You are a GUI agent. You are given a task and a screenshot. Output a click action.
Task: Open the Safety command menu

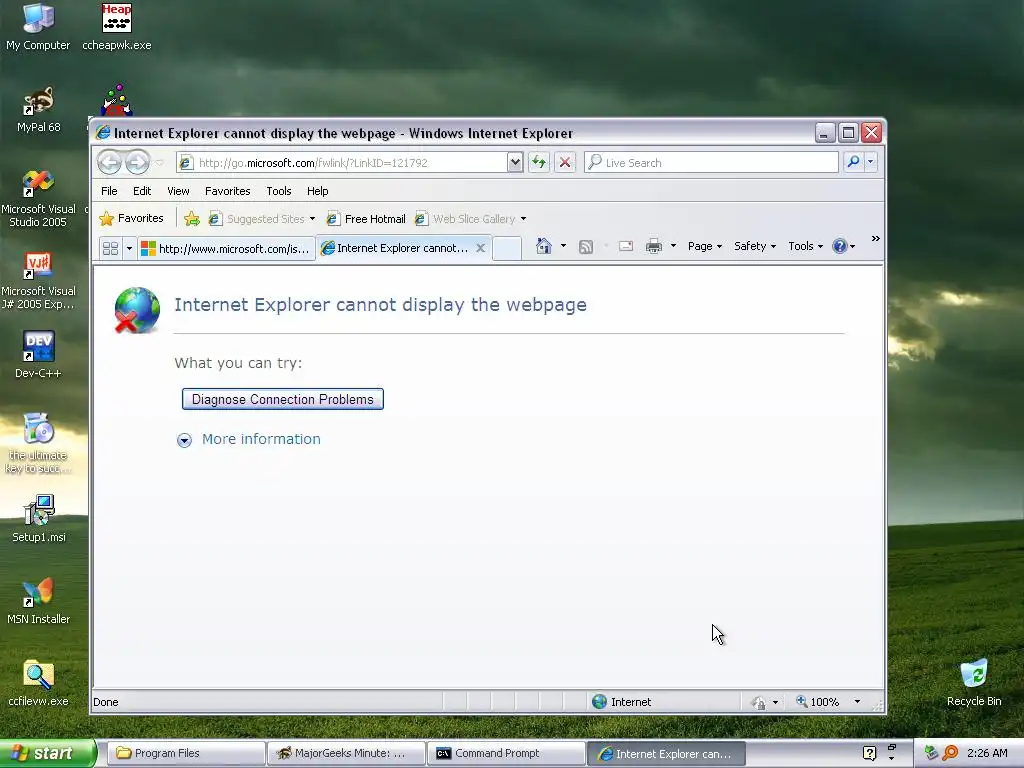click(755, 246)
